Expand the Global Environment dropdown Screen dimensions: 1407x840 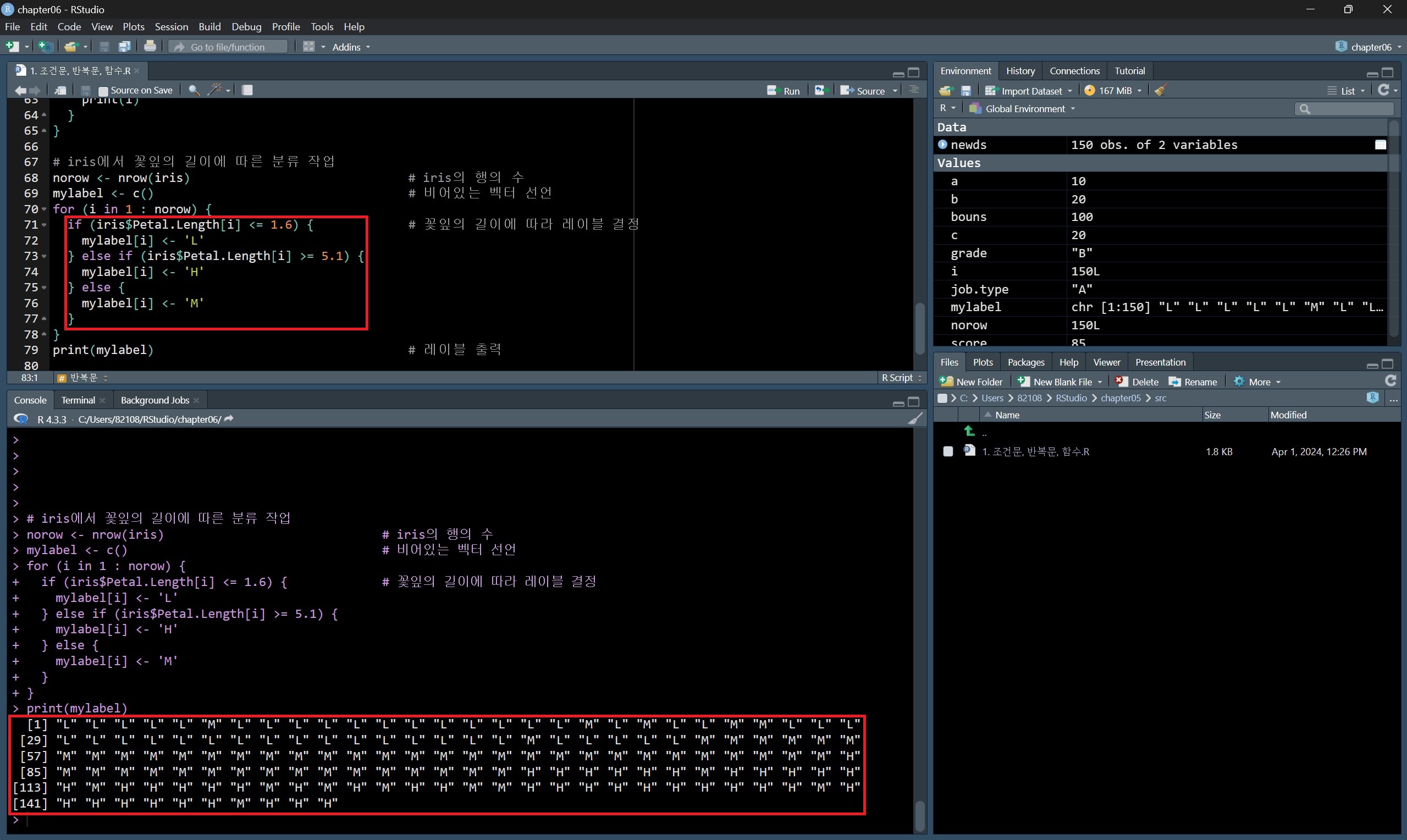(1025, 109)
